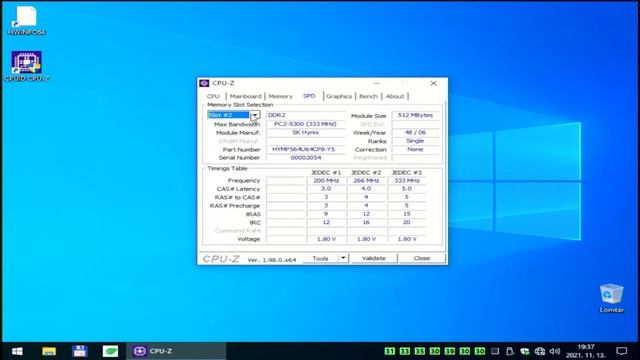The image size is (640, 360).
Task: Expand the Slot #2 memory slot dropdown
Action: click(x=255, y=115)
